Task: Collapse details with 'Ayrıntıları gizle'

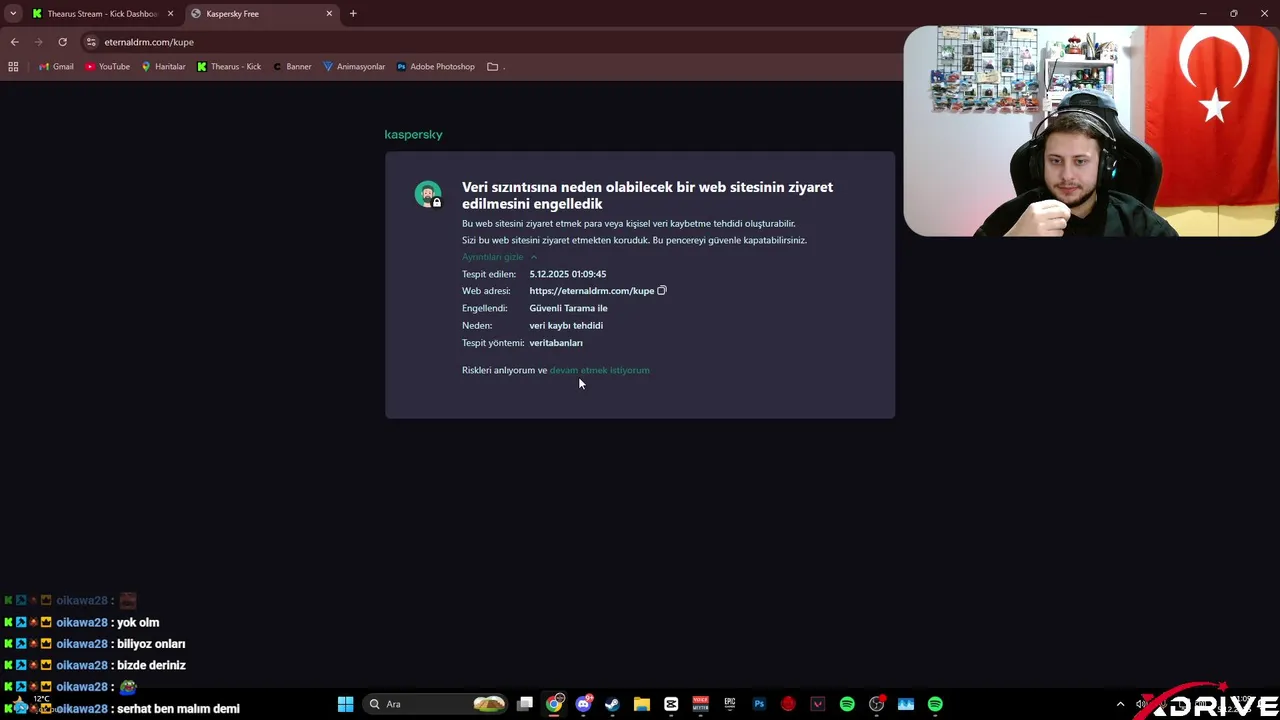Action: pos(499,257)
